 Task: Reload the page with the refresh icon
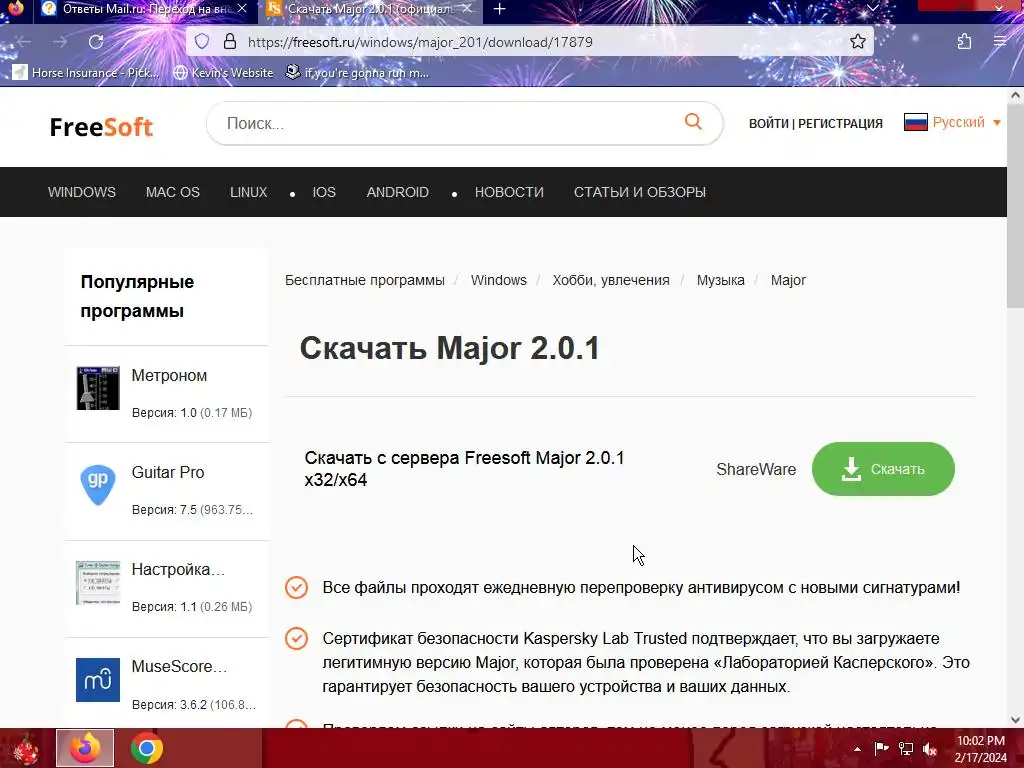(96, 42)
